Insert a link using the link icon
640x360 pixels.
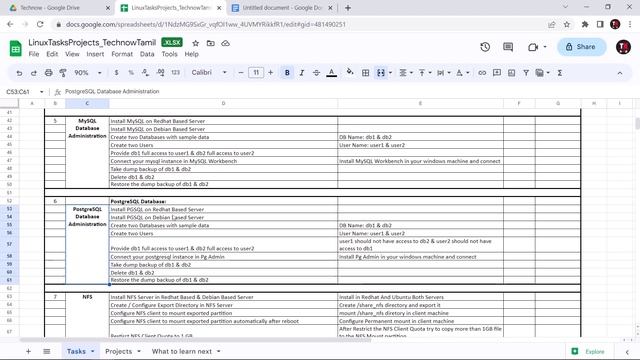click(x=482, y=73)
